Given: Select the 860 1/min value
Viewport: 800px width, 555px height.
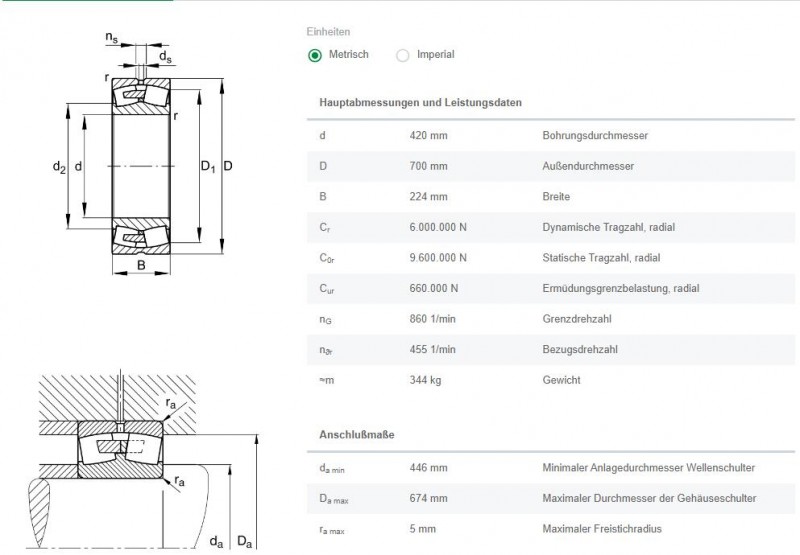Looking at the screenshot, I should (x=432, y=319).
